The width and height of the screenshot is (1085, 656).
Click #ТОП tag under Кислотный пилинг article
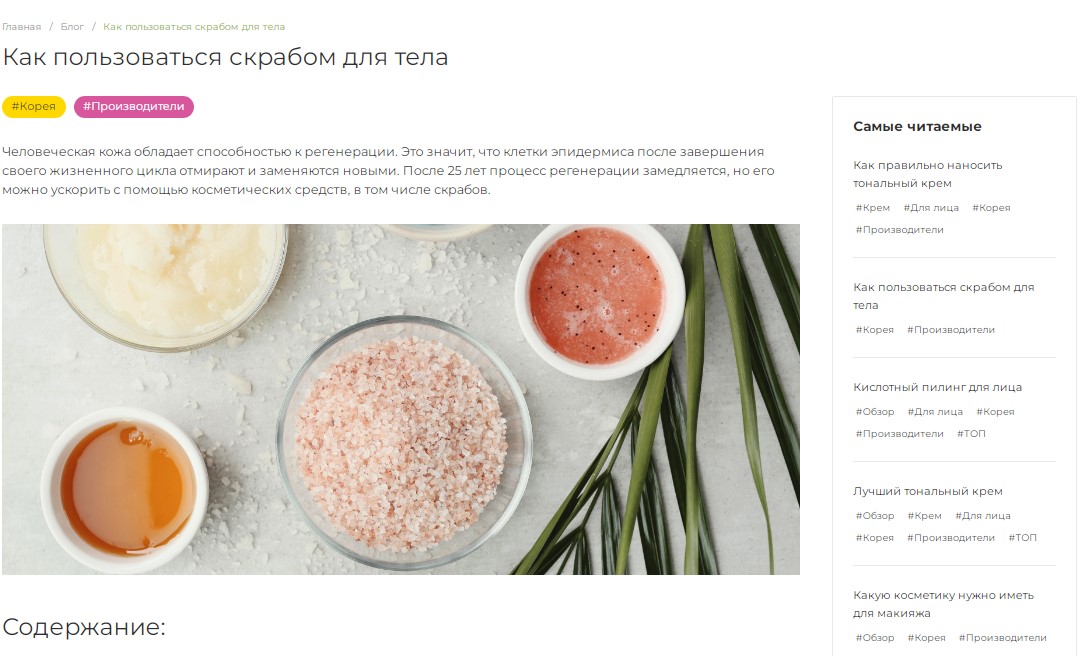click(971, 434)
